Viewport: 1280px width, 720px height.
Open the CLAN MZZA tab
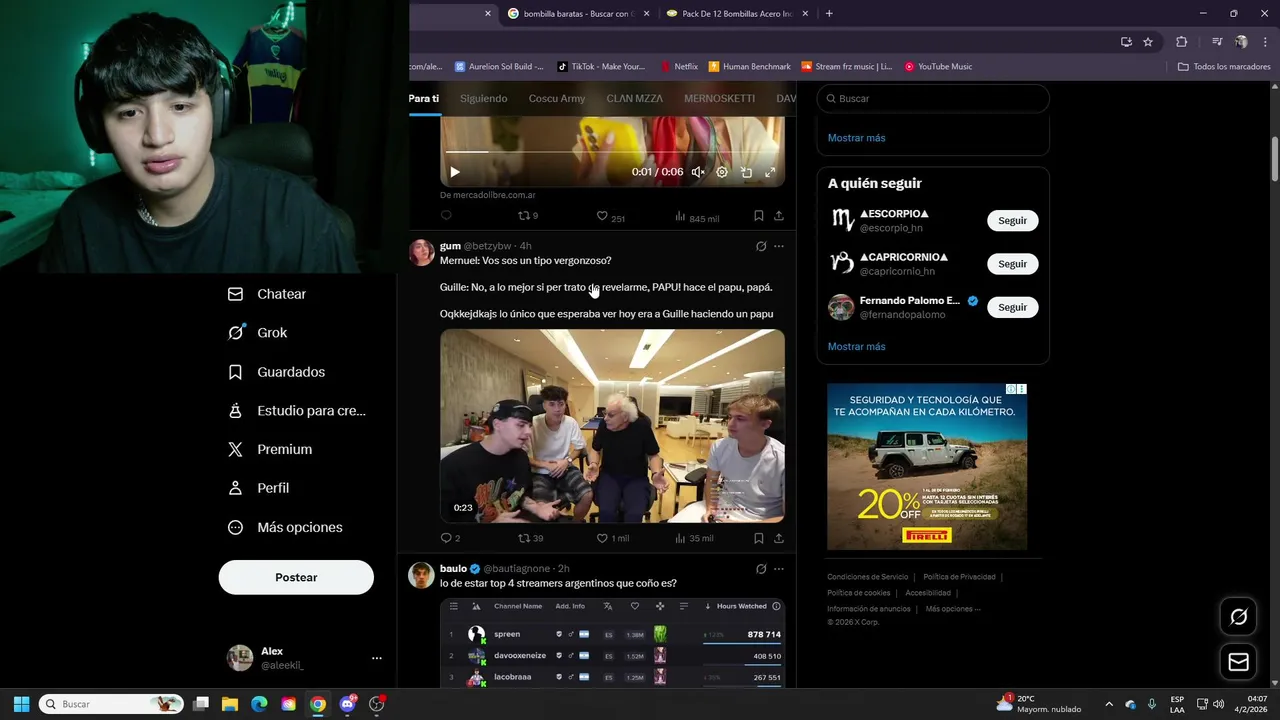[634, 99]
